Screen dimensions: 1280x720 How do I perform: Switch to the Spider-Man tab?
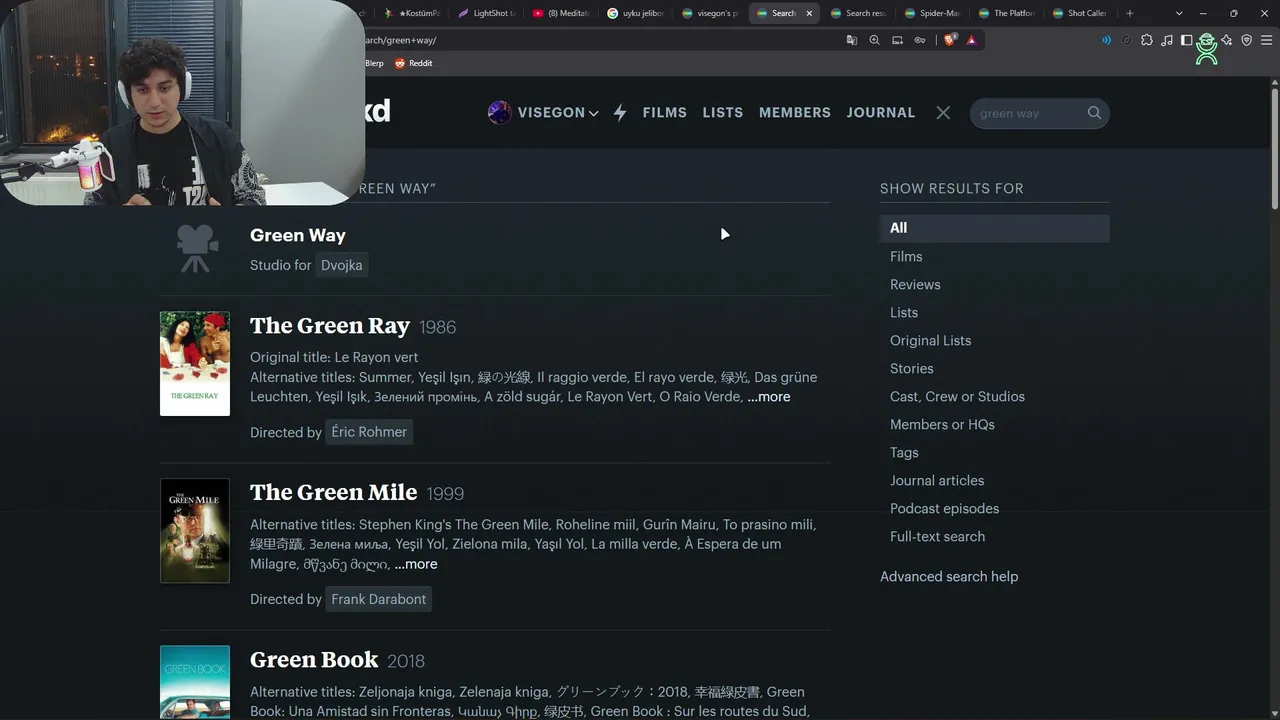[932, 13]
